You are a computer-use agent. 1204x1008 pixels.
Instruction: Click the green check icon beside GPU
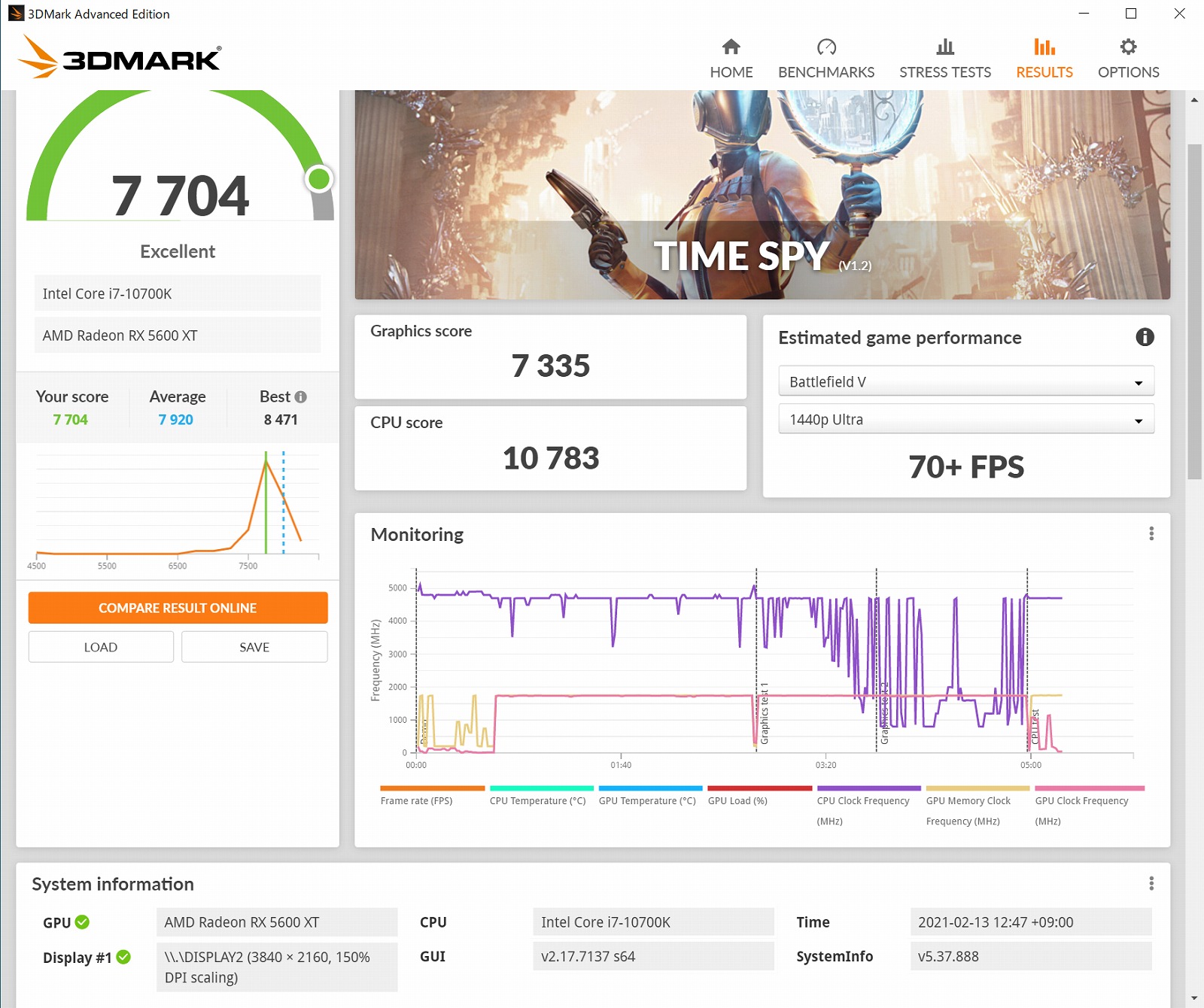[83, 922]
